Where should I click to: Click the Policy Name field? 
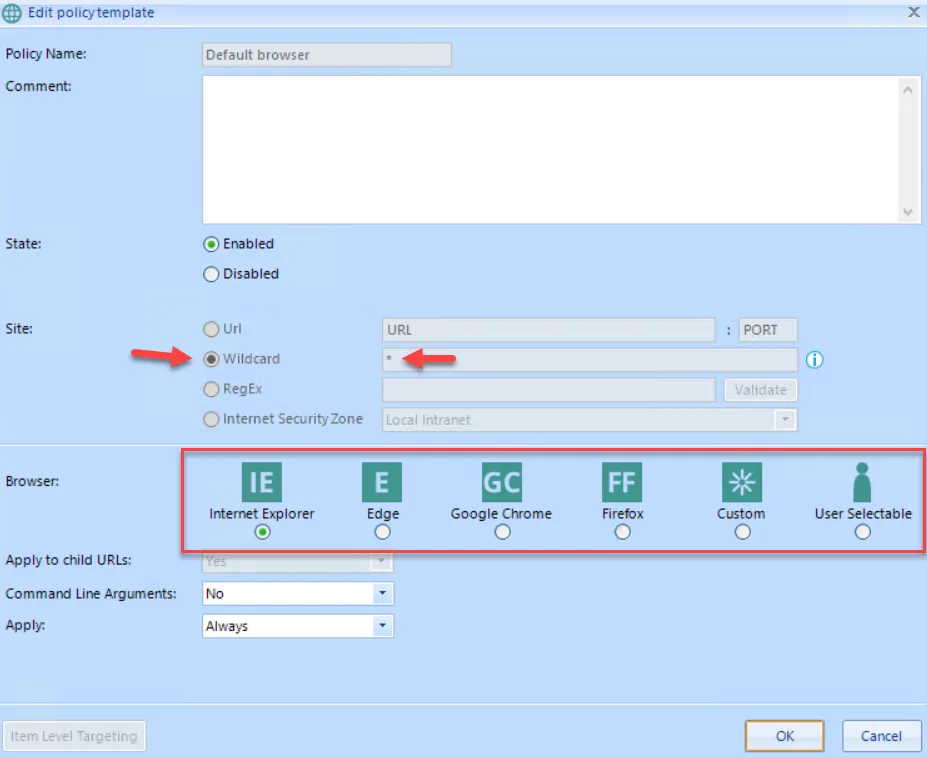click(x=327, y=55)
